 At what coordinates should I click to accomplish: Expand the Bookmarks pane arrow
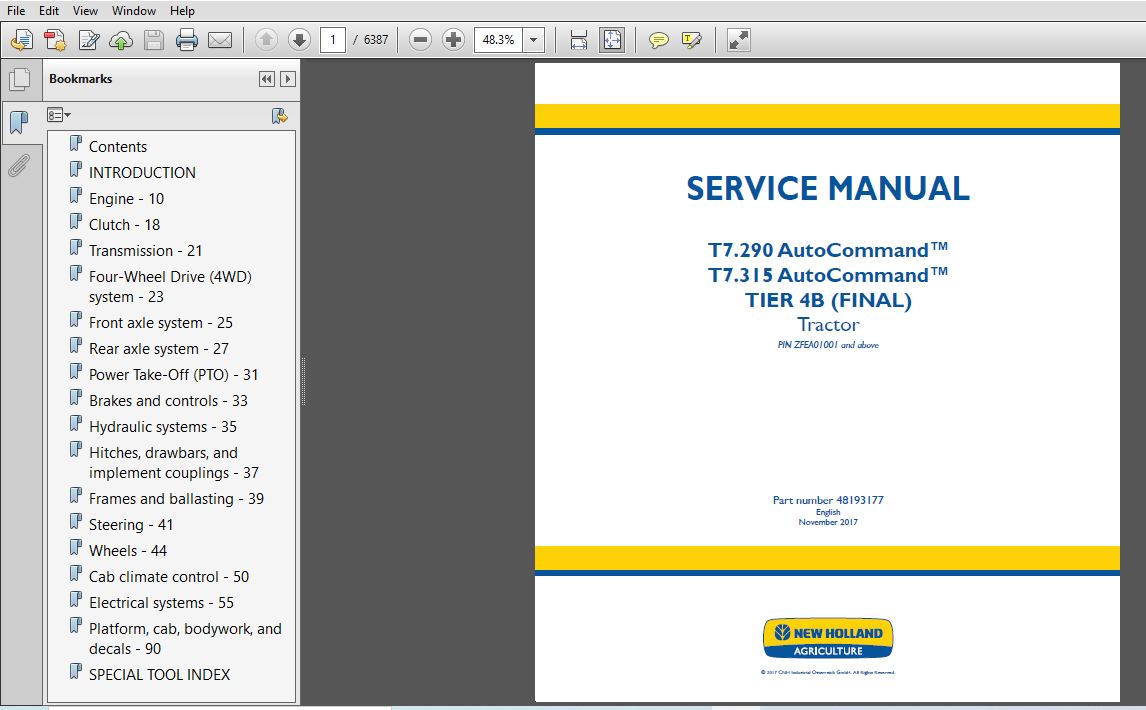click(288, 79)
